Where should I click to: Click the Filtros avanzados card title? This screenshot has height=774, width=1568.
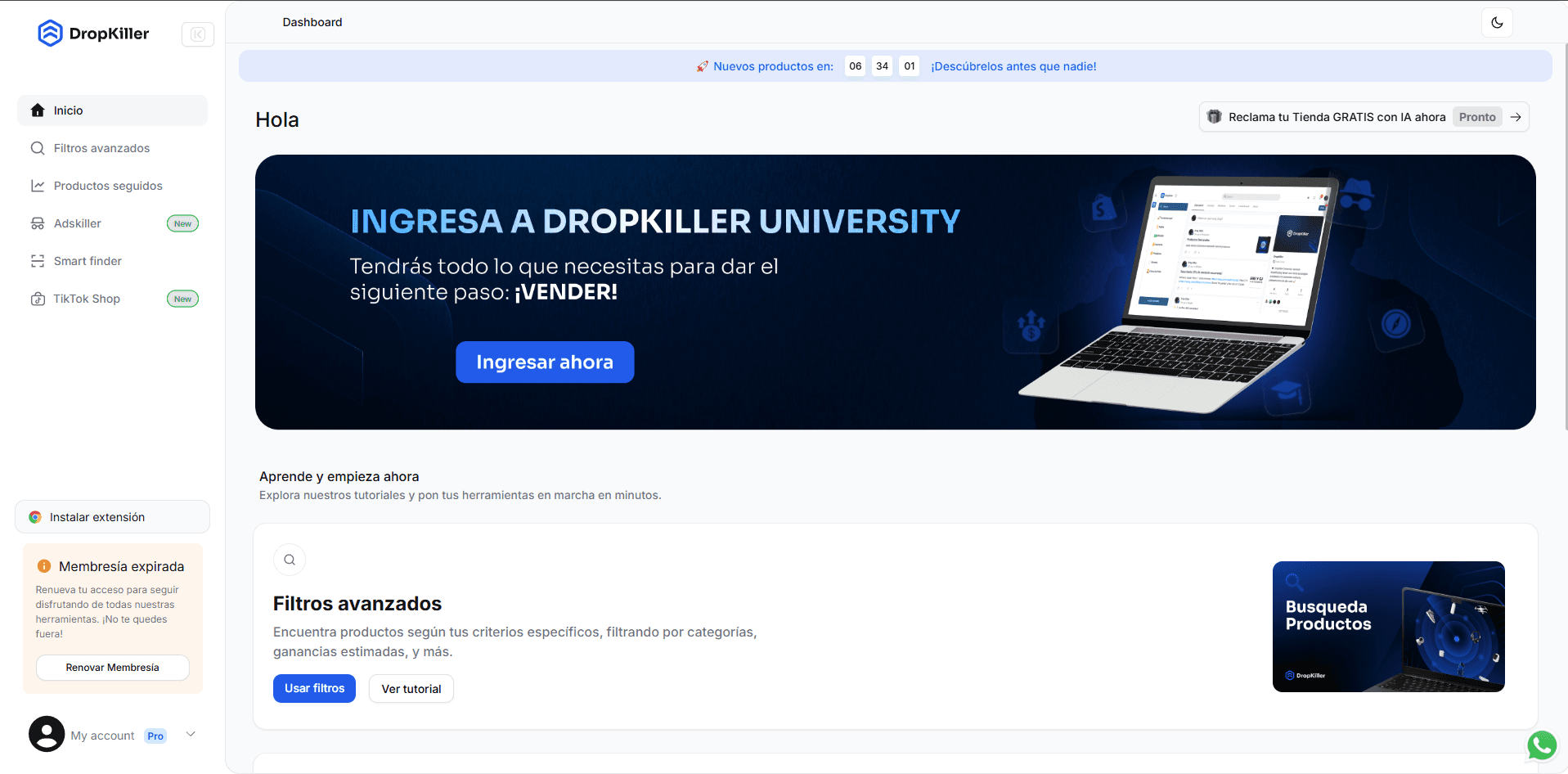pyautogui.click(x=357, y=604)
